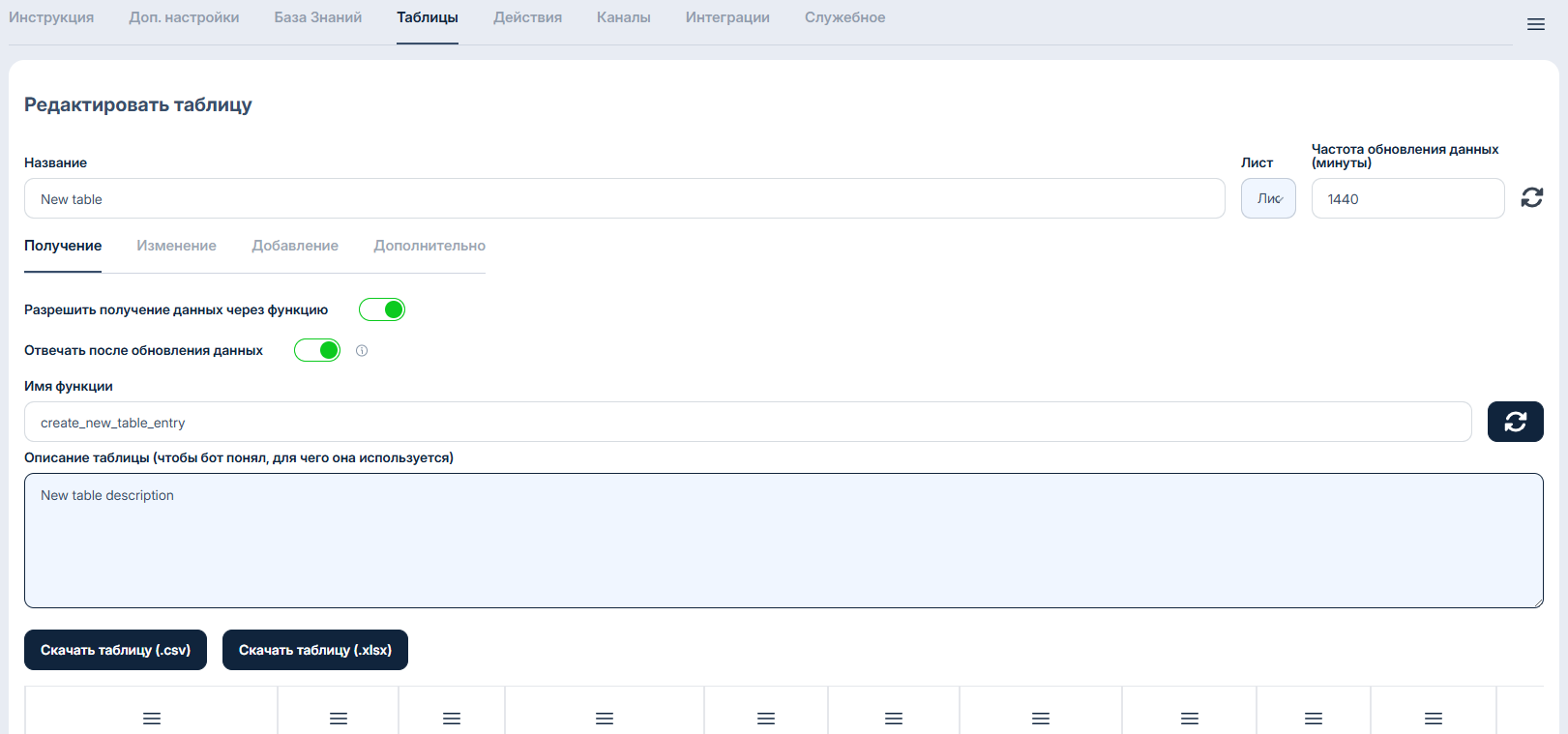Download table via 'Скачать таблицу (.xlsx)' button
1568x734 pixels.
click(x=315, y=650)
